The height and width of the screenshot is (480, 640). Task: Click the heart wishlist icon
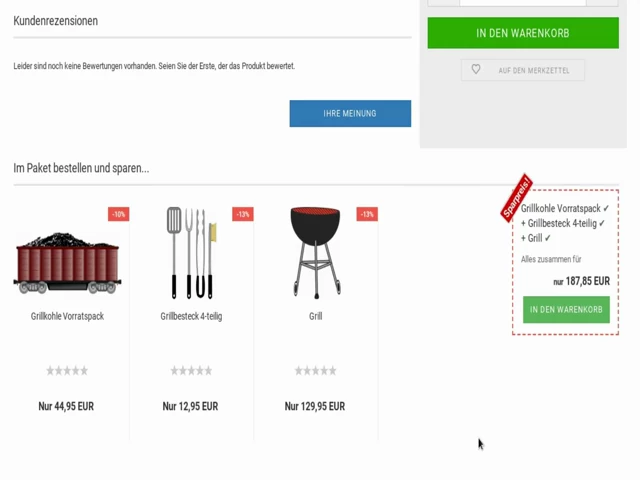[x=476, y=69]
